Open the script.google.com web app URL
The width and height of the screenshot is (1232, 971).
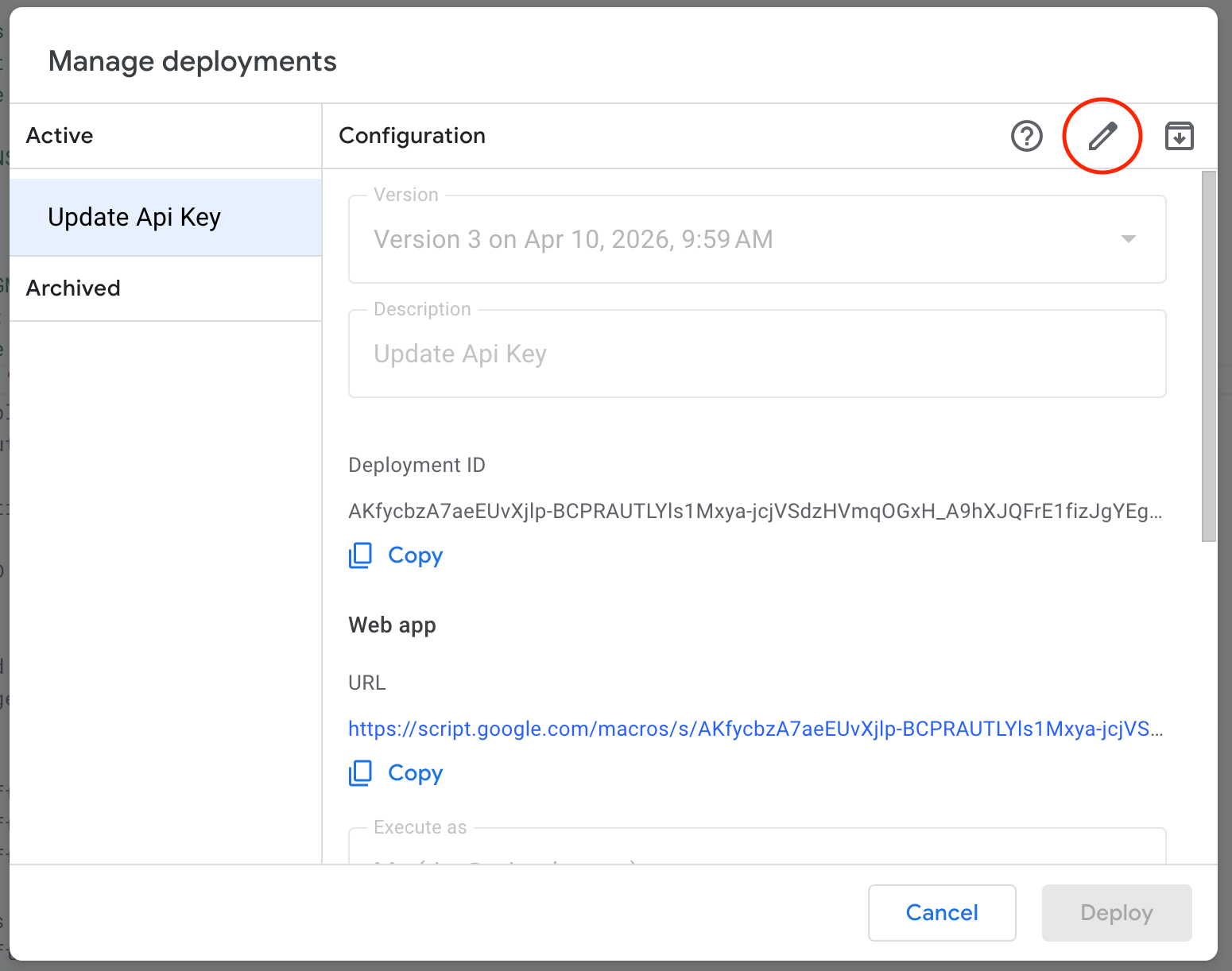click(x=754, y=729)
